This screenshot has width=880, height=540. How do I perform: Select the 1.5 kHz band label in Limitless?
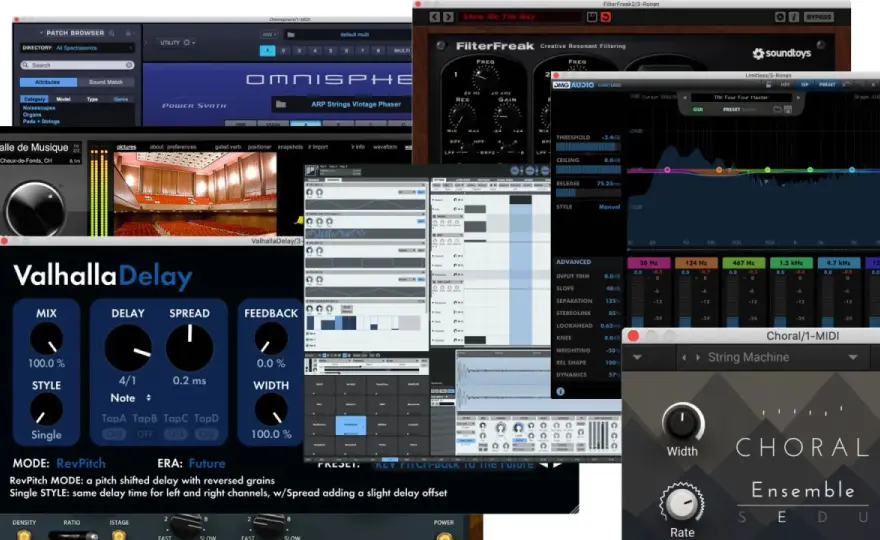point(791,263)
